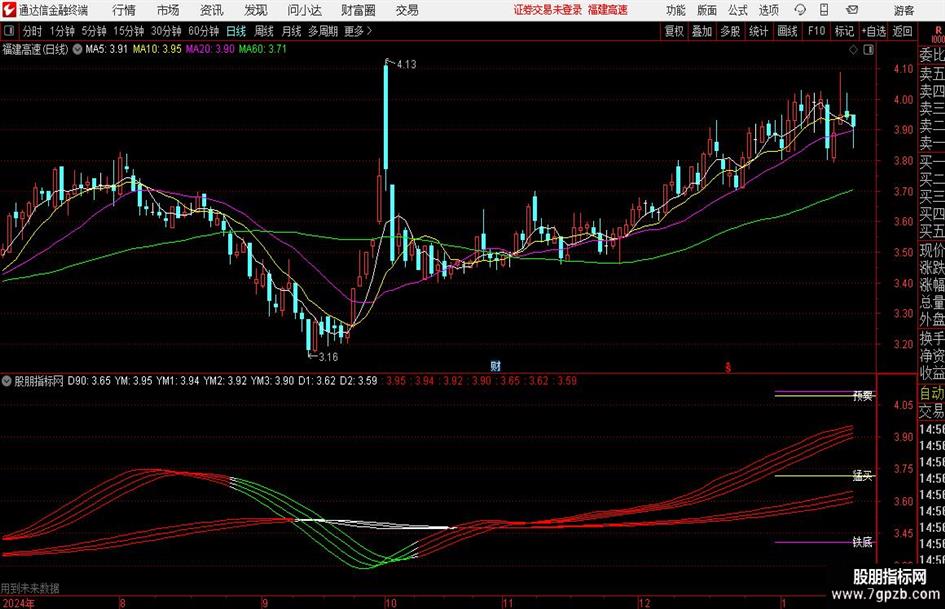Viewport: 945px width, 609px height.
Task: Click the D90: 3.65 indicator value
Action: [89, 381]
